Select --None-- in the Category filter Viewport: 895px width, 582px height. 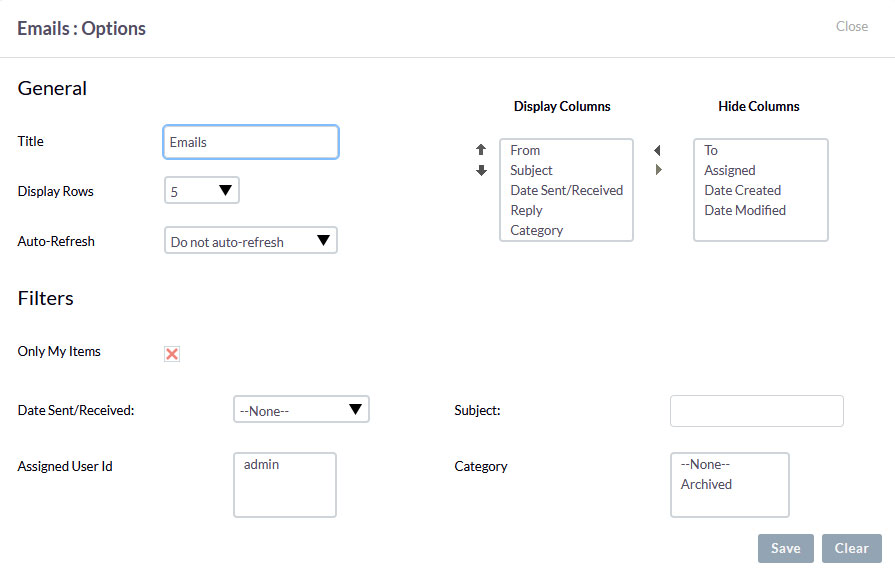click(705, 464)
